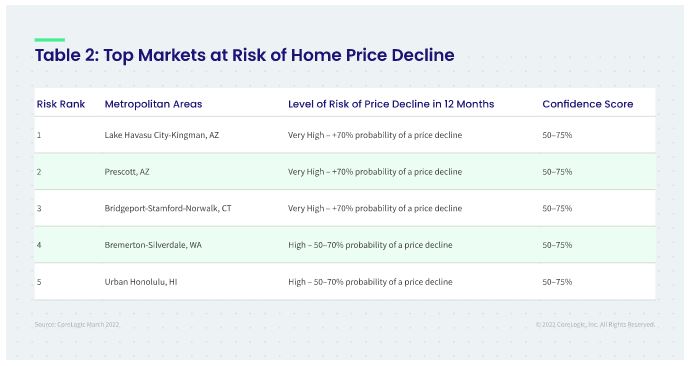Click Prescott's Very High risk text
Screen dimensions: 691x366
coord(375,172)
